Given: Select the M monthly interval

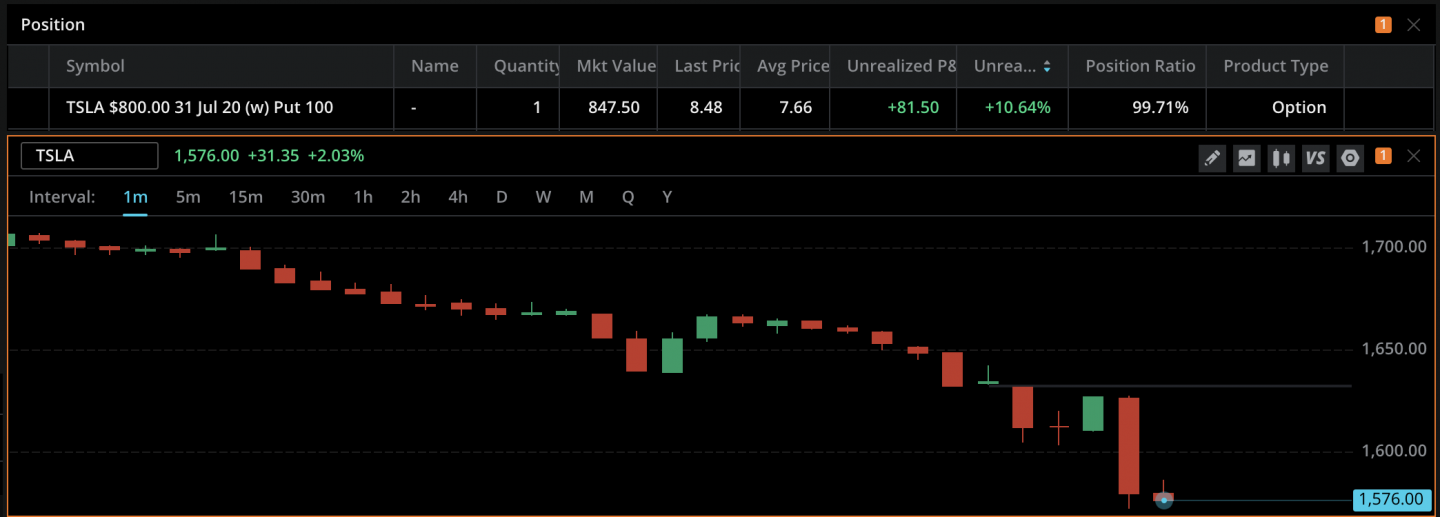Looking at the screenshot, I should (x=586, y=197).
